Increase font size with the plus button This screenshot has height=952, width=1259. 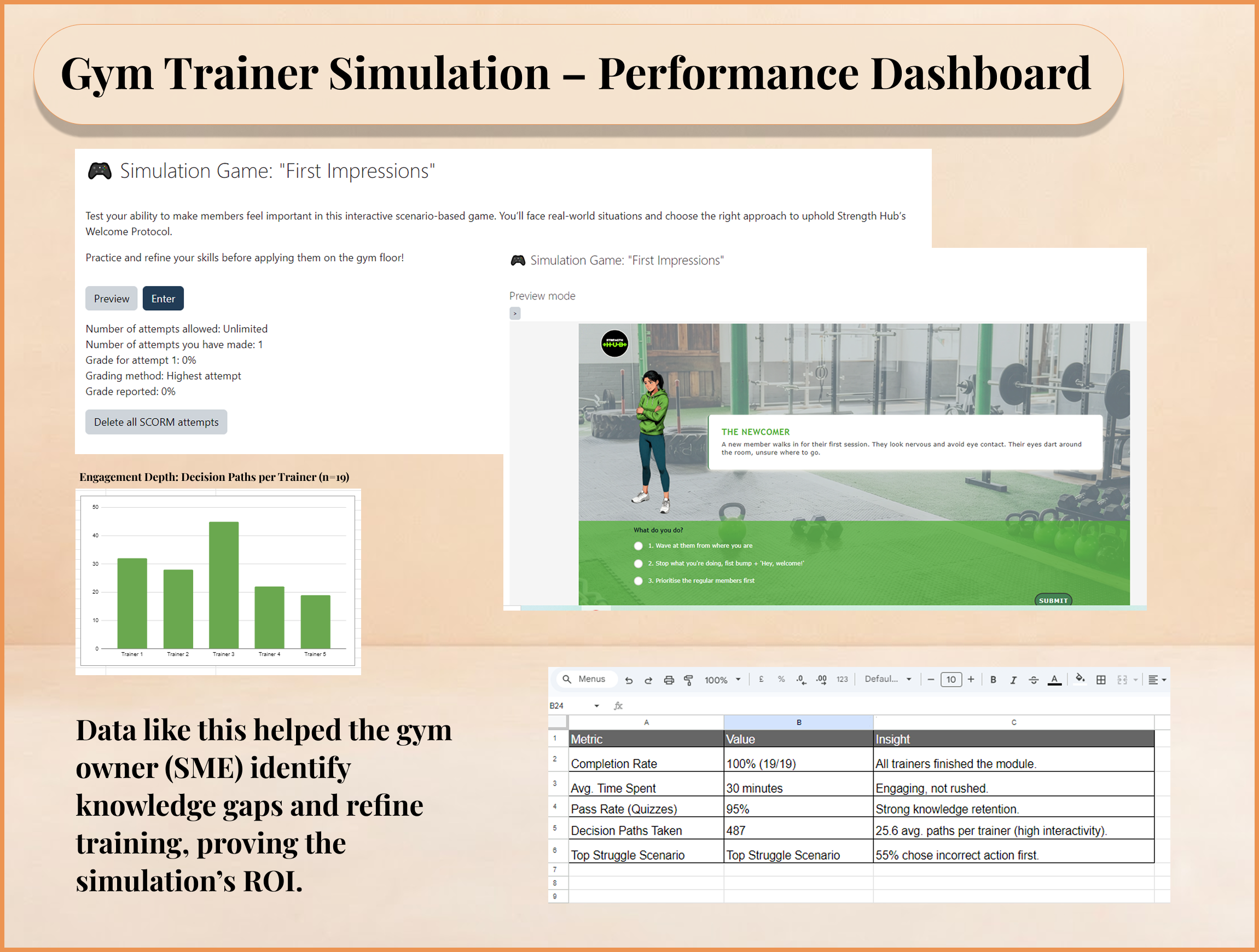coord(971,680)
